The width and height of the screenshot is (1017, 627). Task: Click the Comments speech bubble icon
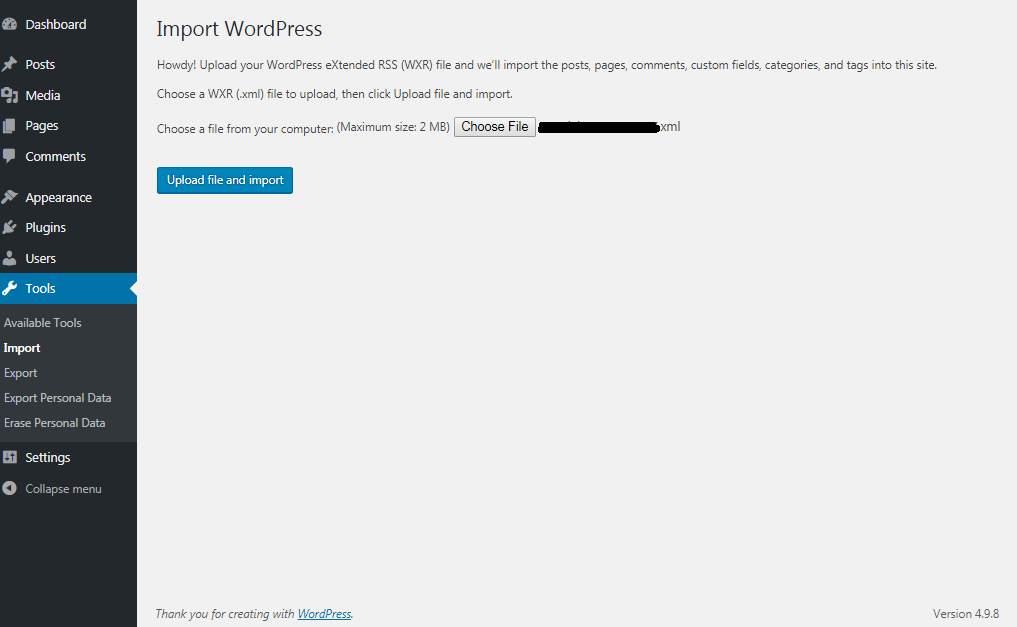coord(9,156)
